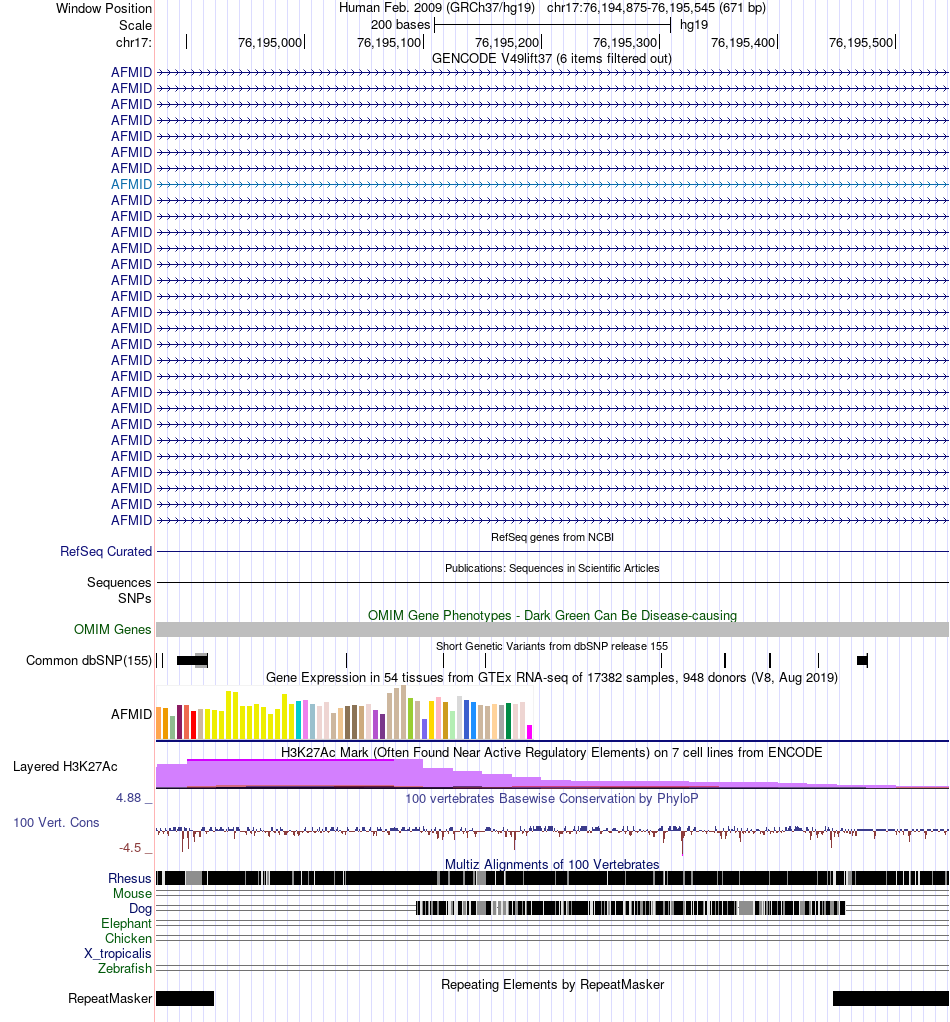
Task: Click the 100 Vert. Cons label
Action: (x=56, y=823)
